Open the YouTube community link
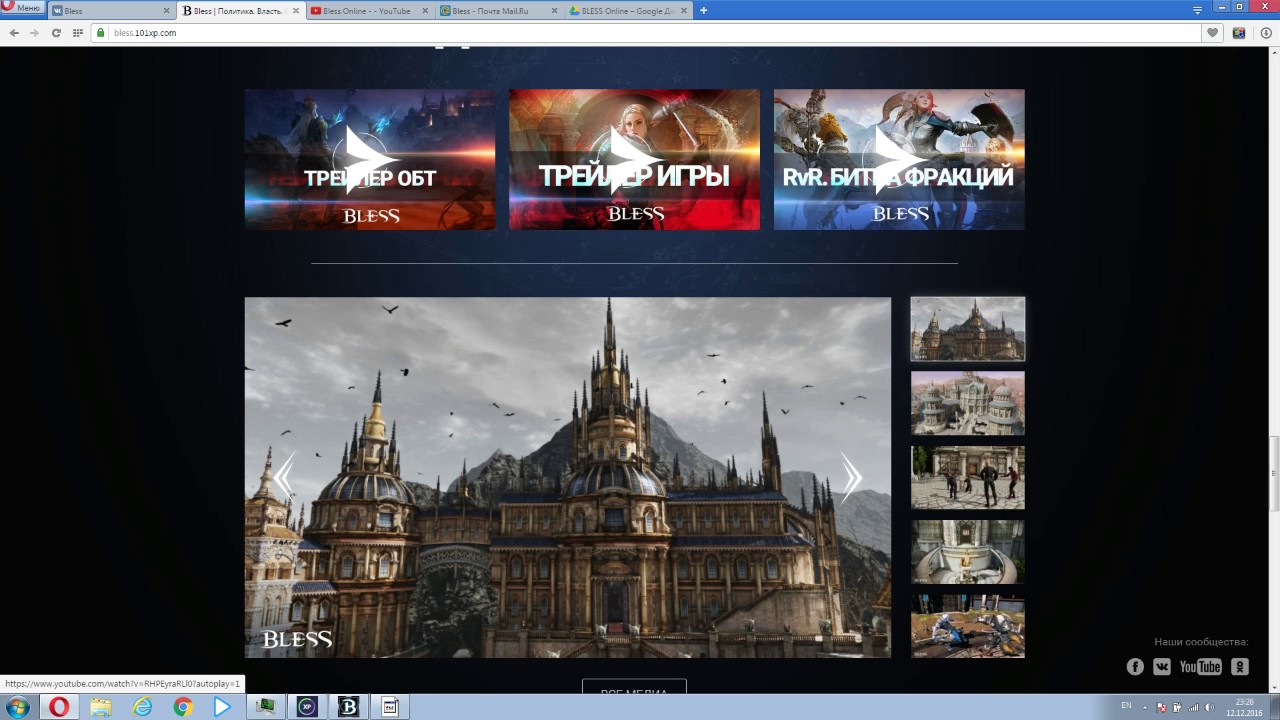This screenshot has height=720, width=1280. pos(1200,666)
